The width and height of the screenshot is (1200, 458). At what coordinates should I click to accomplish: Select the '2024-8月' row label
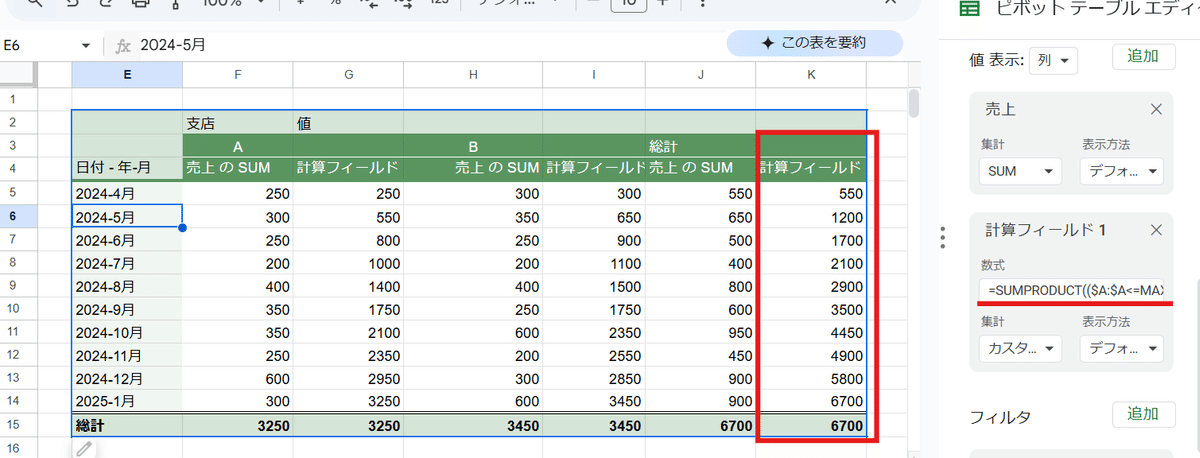[x=127, y=285]
